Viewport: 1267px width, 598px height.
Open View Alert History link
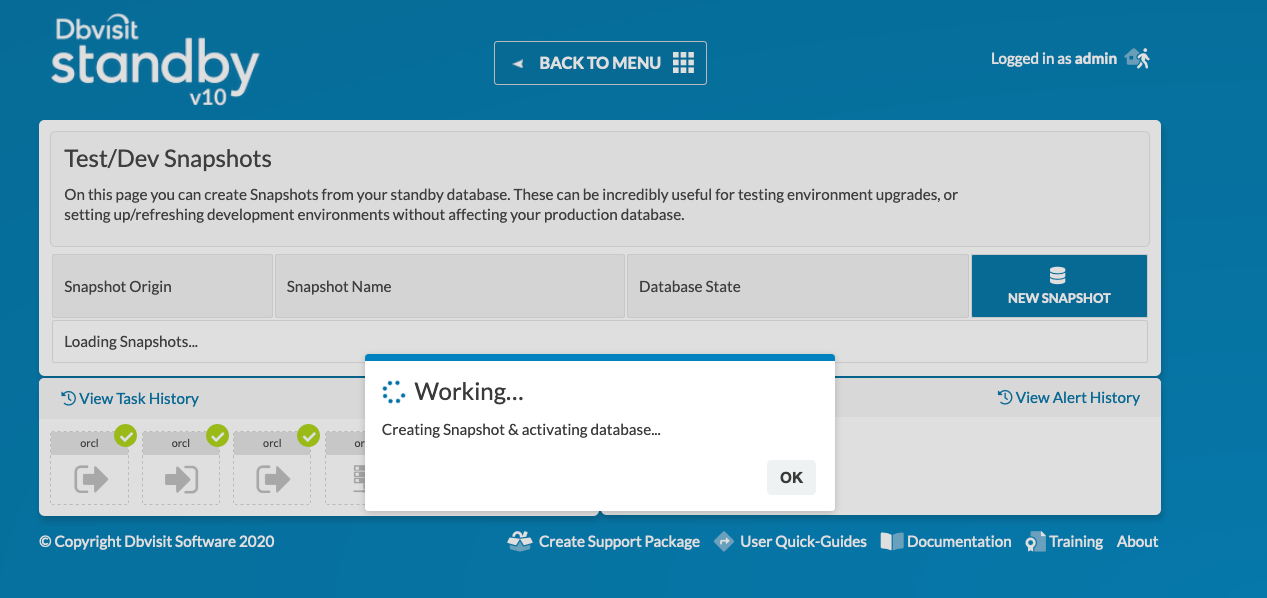point(1069,397)
